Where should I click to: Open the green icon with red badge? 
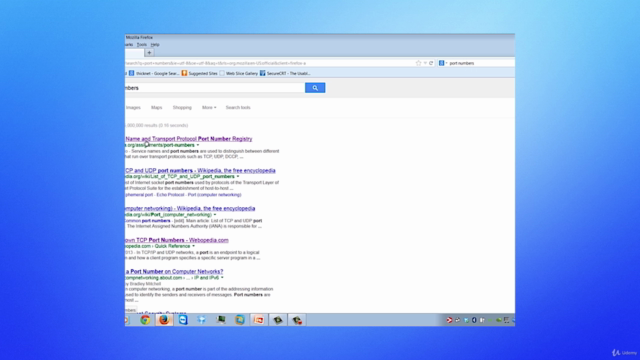click(x=297, y=320)
